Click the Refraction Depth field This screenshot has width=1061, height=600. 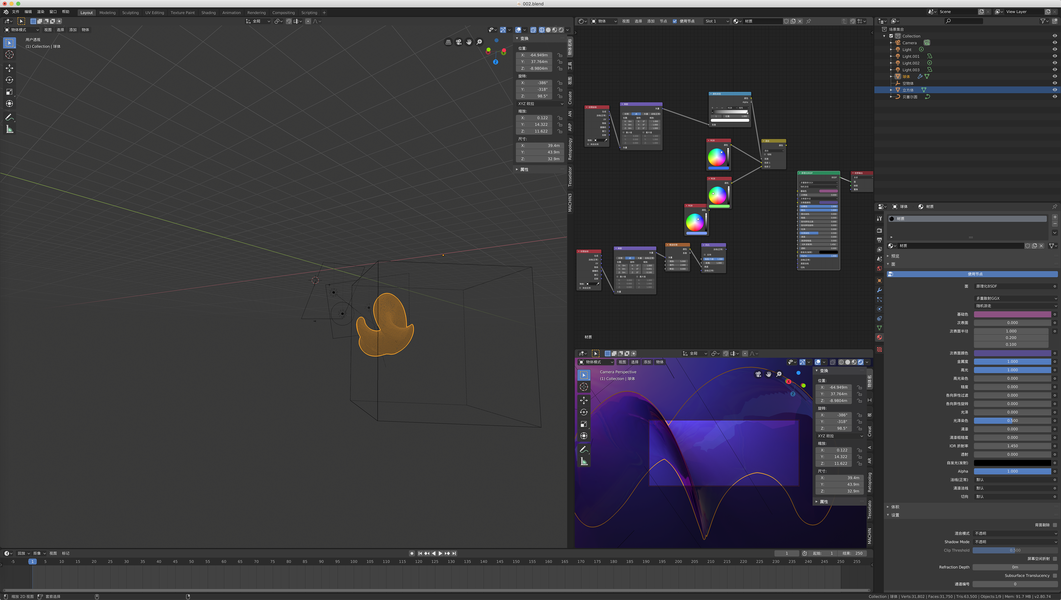click(1015, 567)
